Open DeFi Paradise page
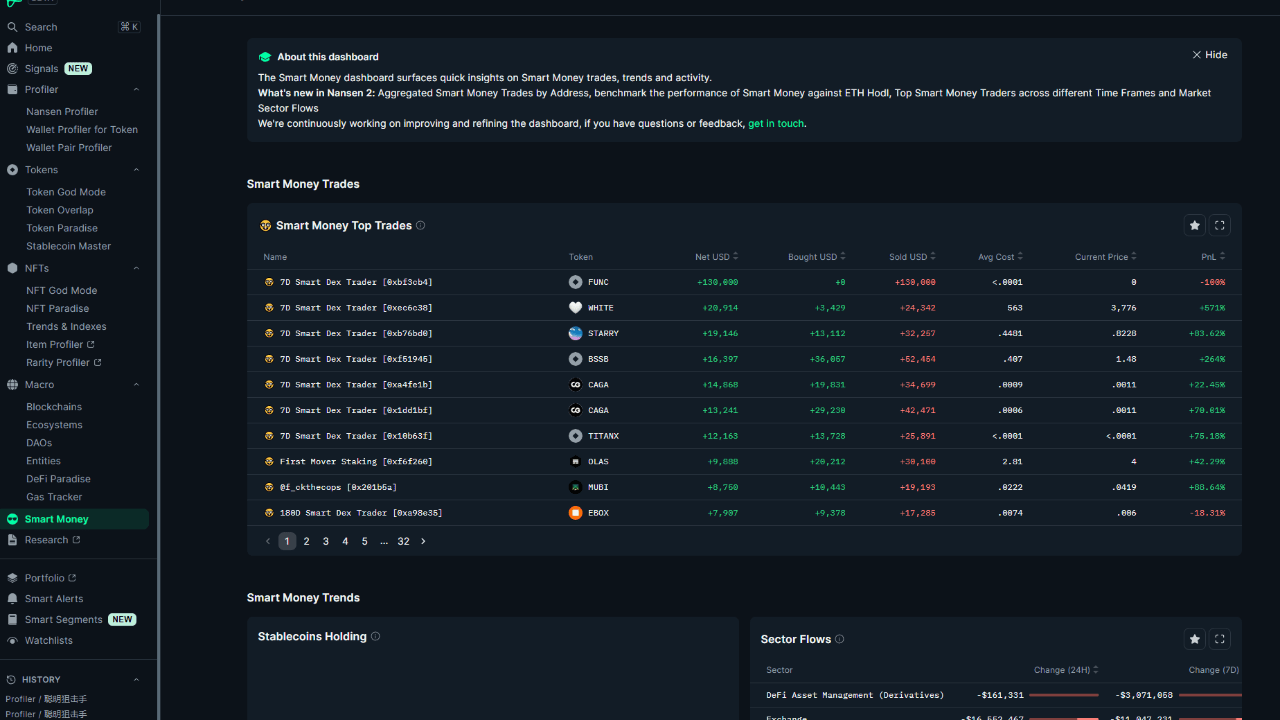The width and height of the screenshot is (1280, 720). [58, 479]
